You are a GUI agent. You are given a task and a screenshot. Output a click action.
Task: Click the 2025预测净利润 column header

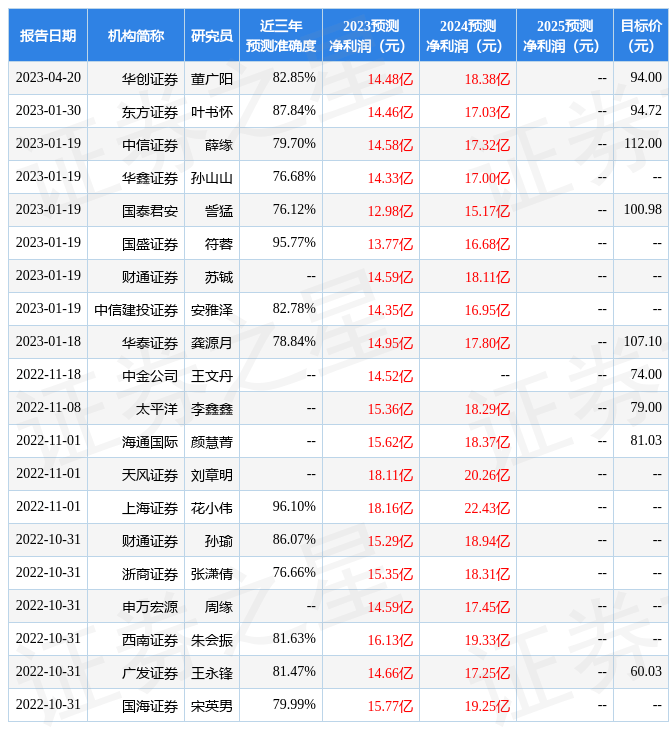(x=565, y=35)
